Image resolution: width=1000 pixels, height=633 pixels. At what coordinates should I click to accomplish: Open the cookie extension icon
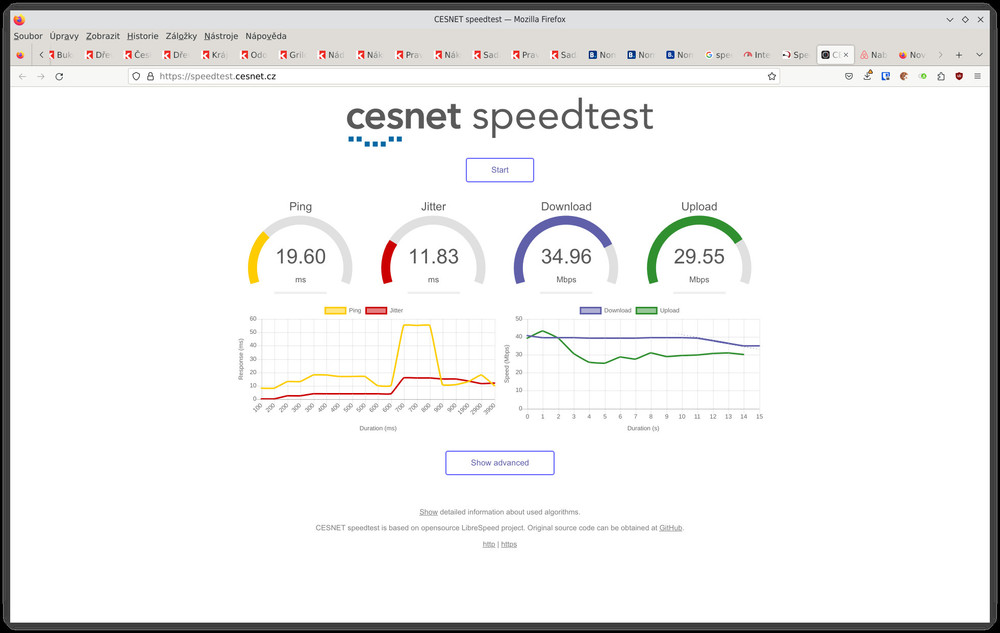[904, 76]
